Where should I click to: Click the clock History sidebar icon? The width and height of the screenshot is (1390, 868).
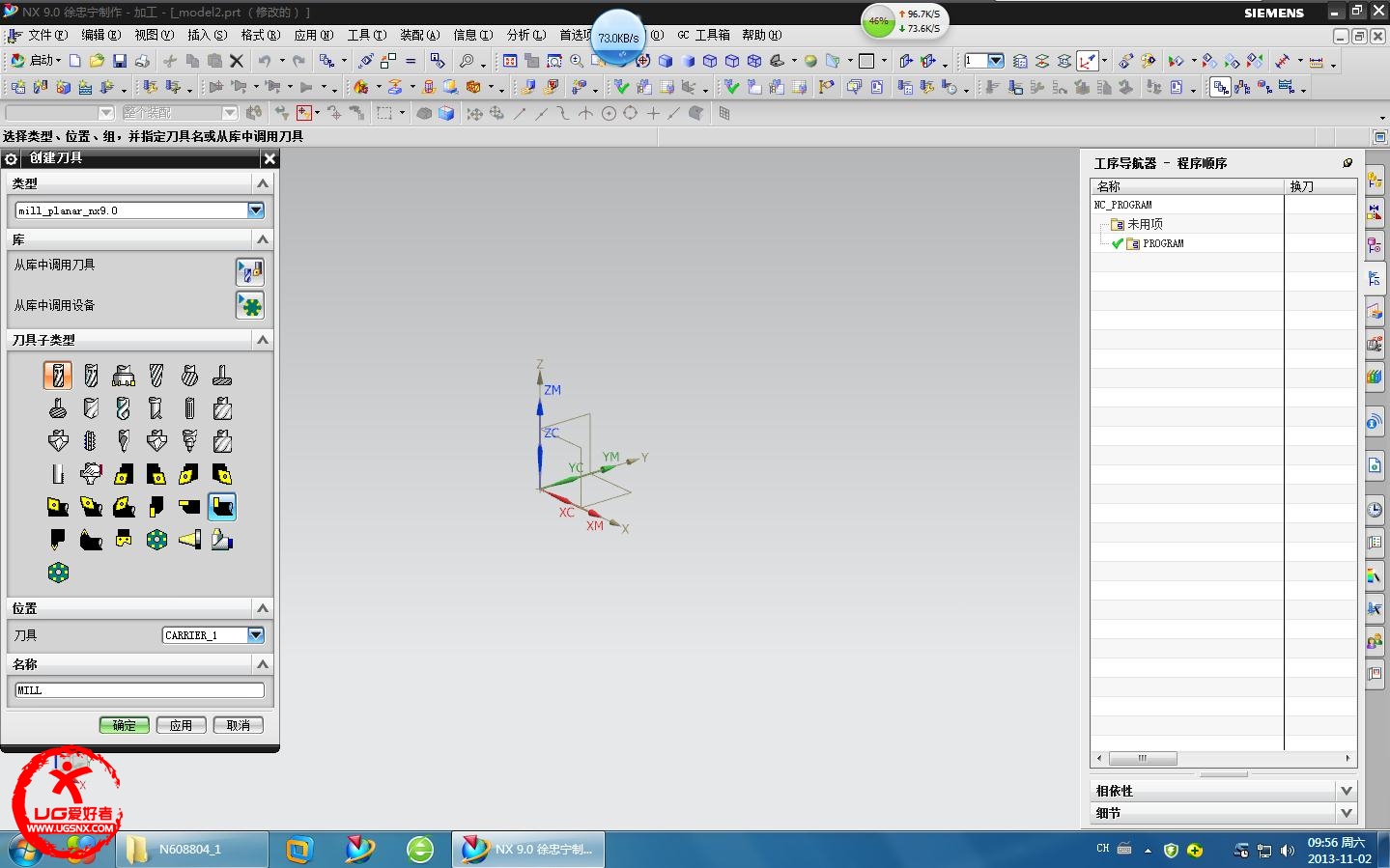click(x=1375, y=511)
